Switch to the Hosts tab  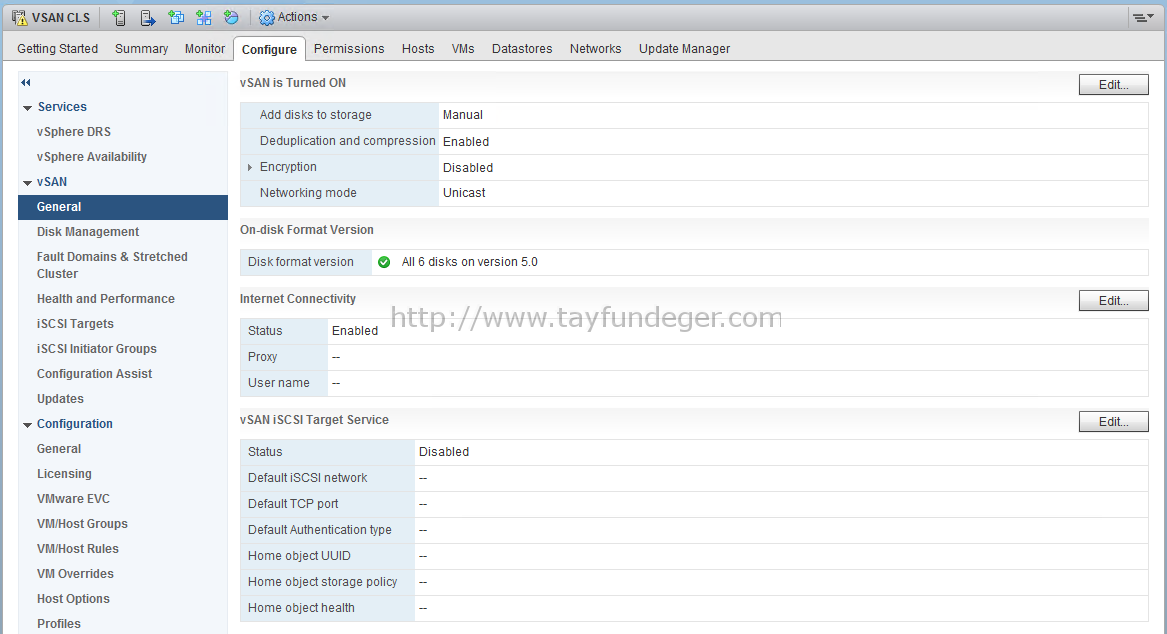[x=418, y=48]
